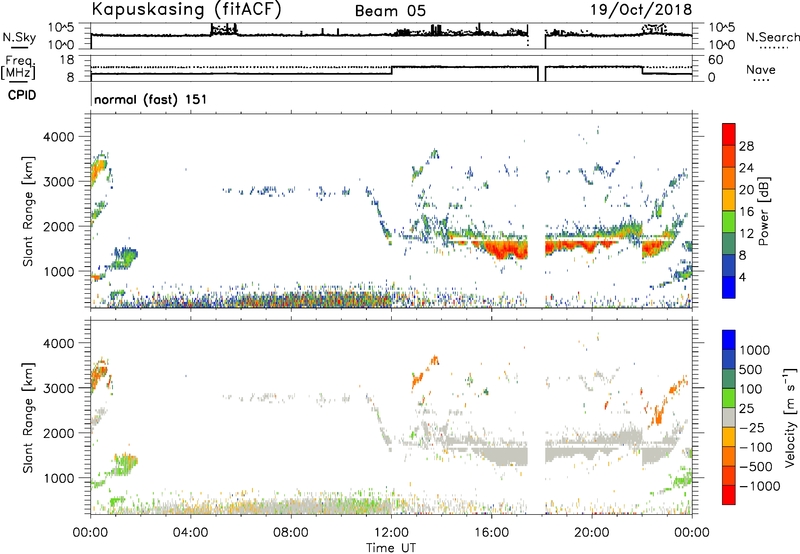Click the 'normal (fast) 151' mode text
Screen dimensions: 800x554
point(151,99)
